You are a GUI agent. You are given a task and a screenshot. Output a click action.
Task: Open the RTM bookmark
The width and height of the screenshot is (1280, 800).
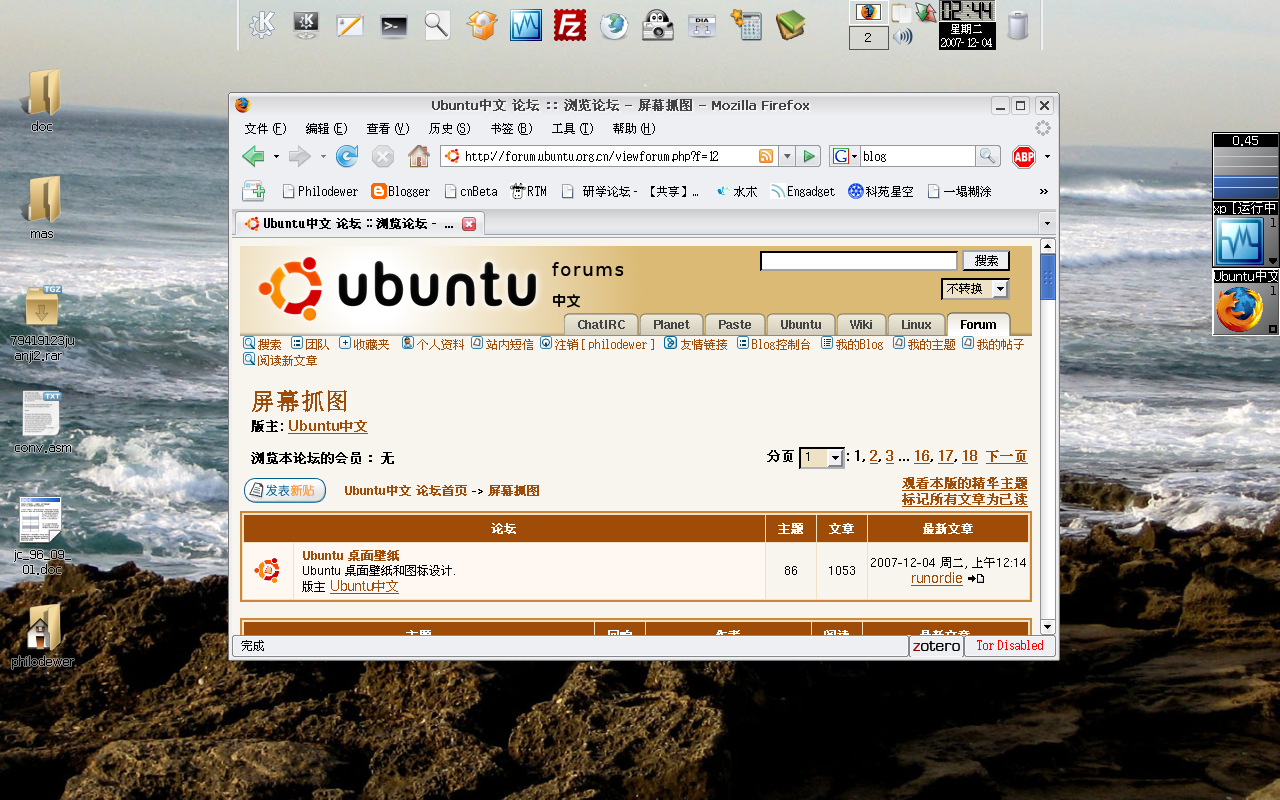(x=528, y=191)
